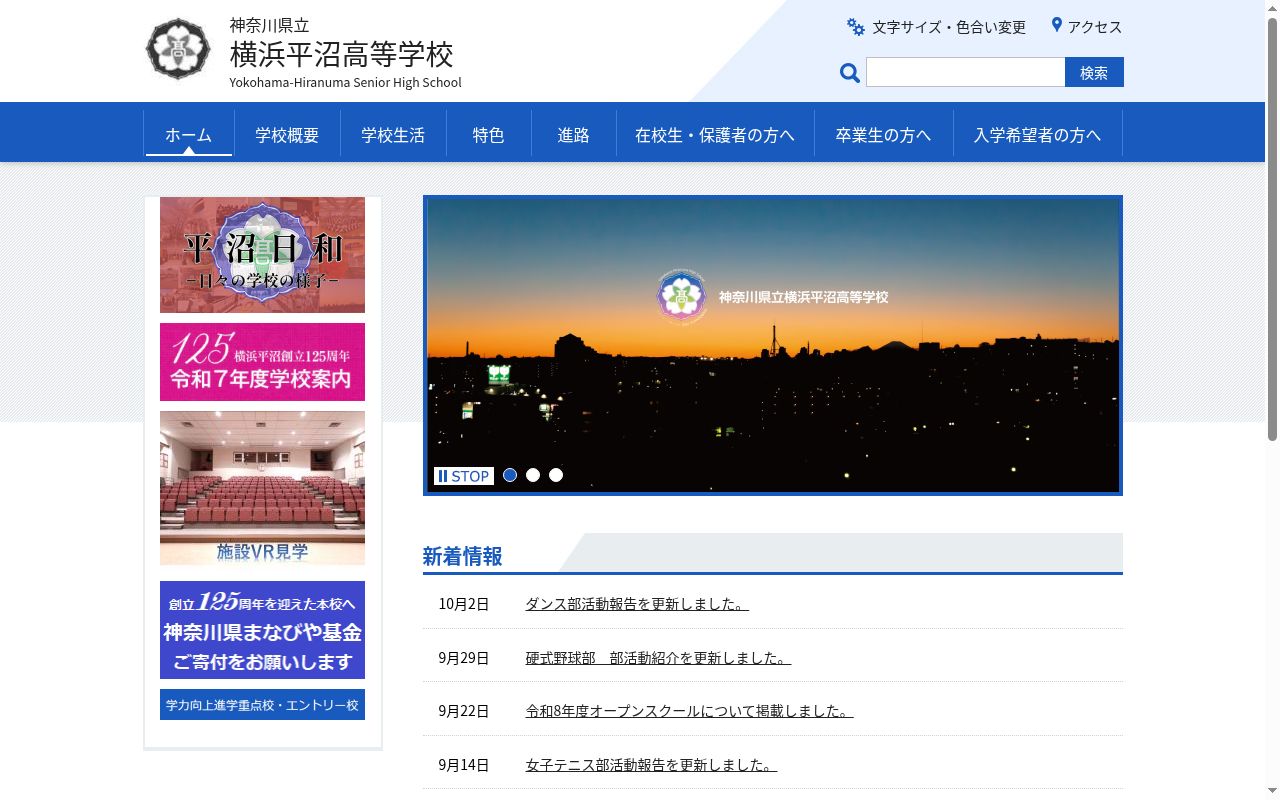This screenshot has height=800, width=1280.
Task: Open the 文字サイズ・色合い変更 settings link
Action: pyautogui.click(x=949, y=27)
